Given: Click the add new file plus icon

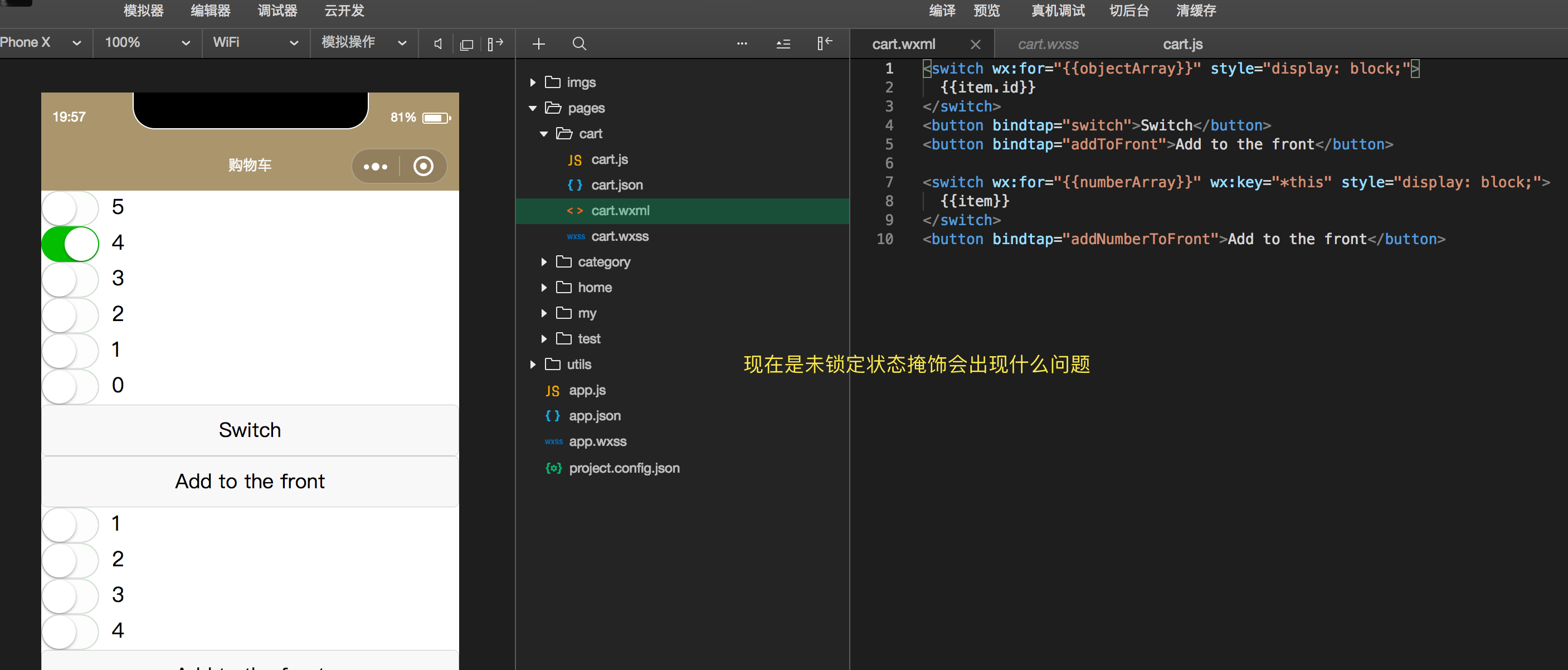Looking at the screenshot, I should [x=538, y=44].
